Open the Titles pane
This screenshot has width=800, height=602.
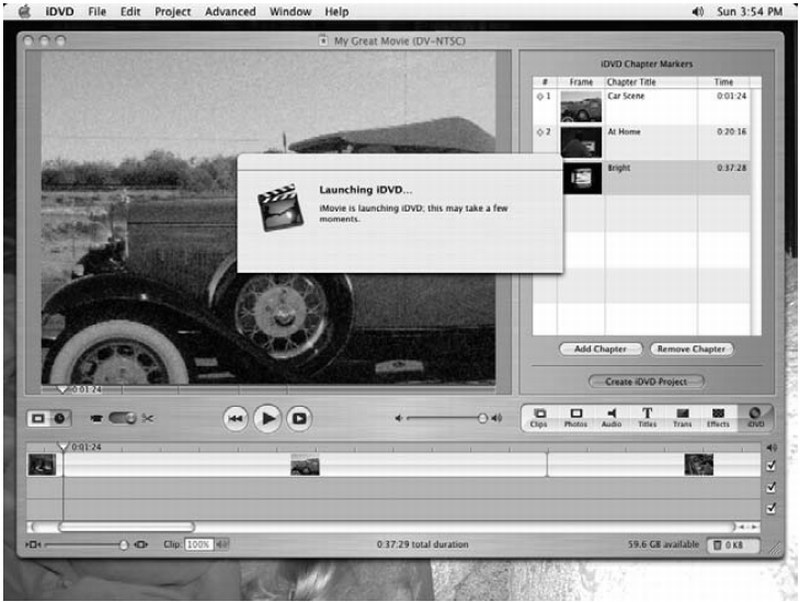pyautogui.click(x=647, y=417)
